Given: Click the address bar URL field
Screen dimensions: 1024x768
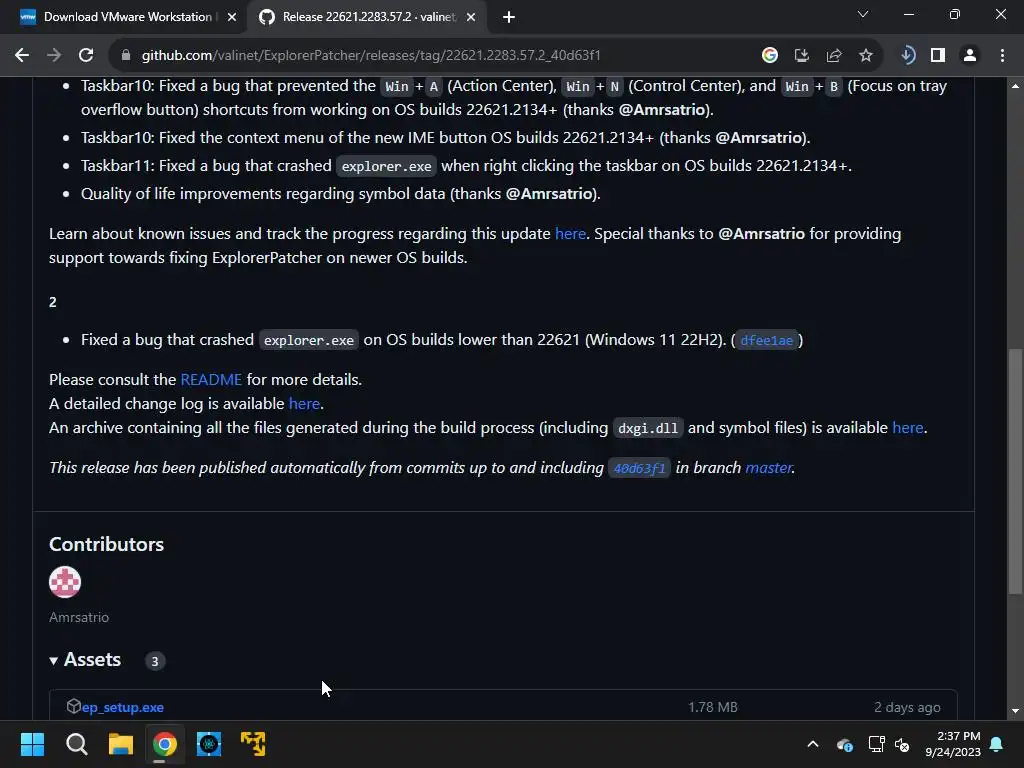Looking at the screenshot, I should (431, 56).
